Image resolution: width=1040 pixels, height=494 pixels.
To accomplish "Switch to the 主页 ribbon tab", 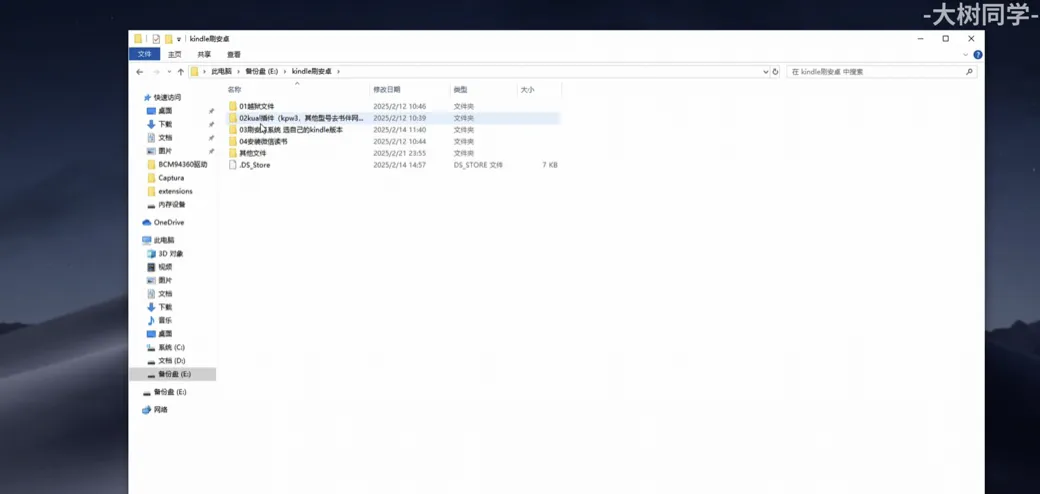I will click(174, 54).
